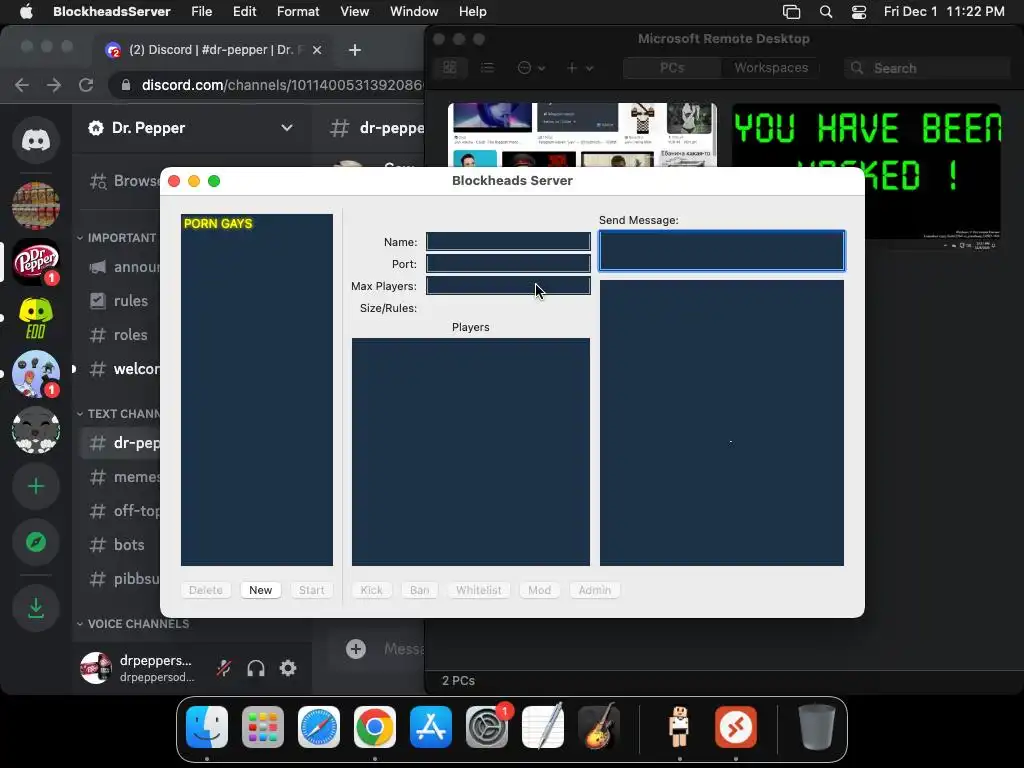The width and height of the screenshot is (1024, 768).
Task: Switch to Workspaces tab in Remote Desktop
Action: [771, 68]
